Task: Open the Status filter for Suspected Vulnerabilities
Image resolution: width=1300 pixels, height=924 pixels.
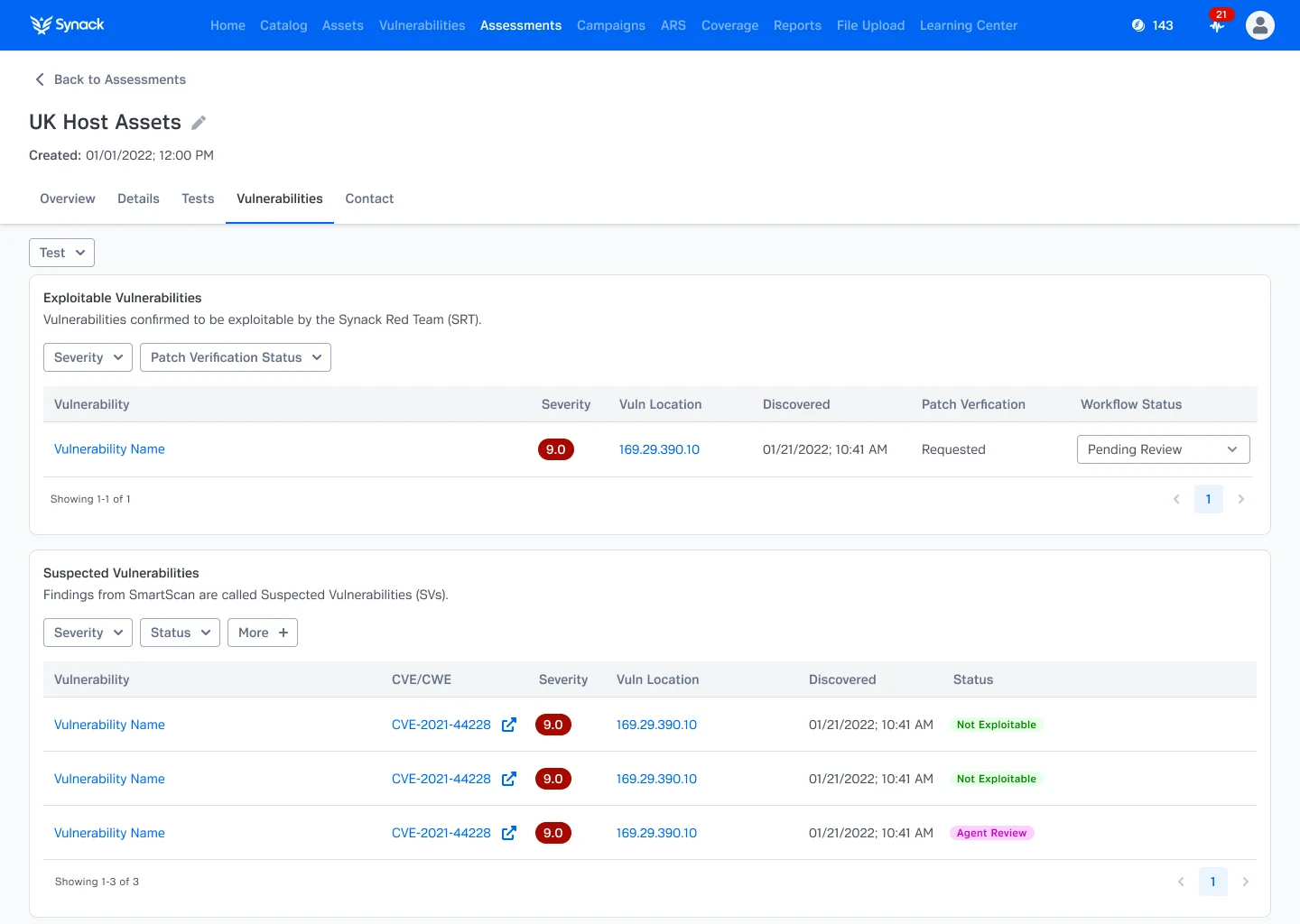Action: (180, 633)
